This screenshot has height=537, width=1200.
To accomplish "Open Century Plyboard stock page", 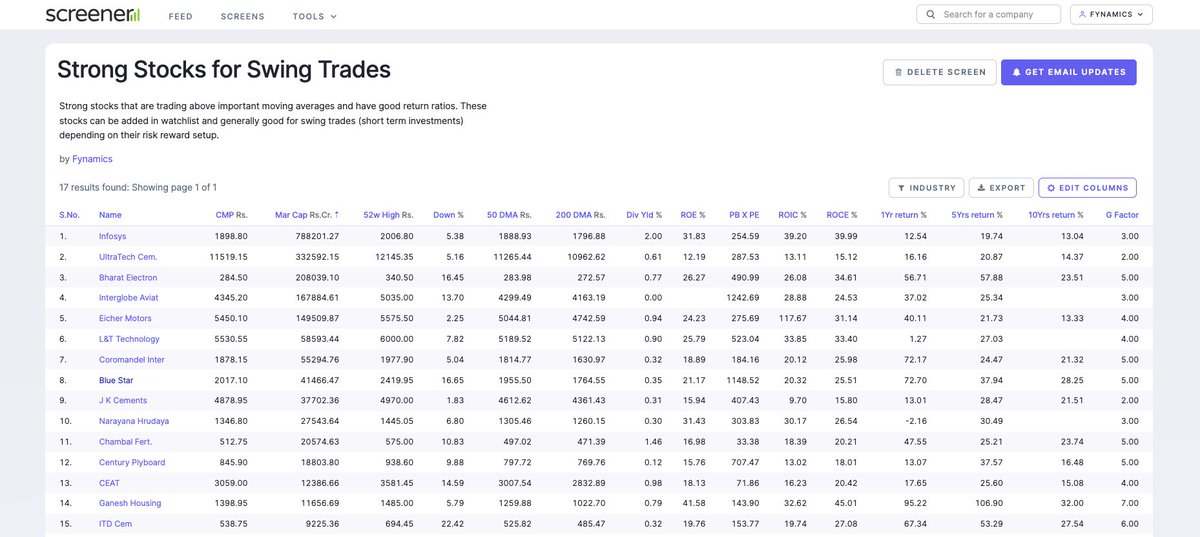I will (x=132, y=462).
